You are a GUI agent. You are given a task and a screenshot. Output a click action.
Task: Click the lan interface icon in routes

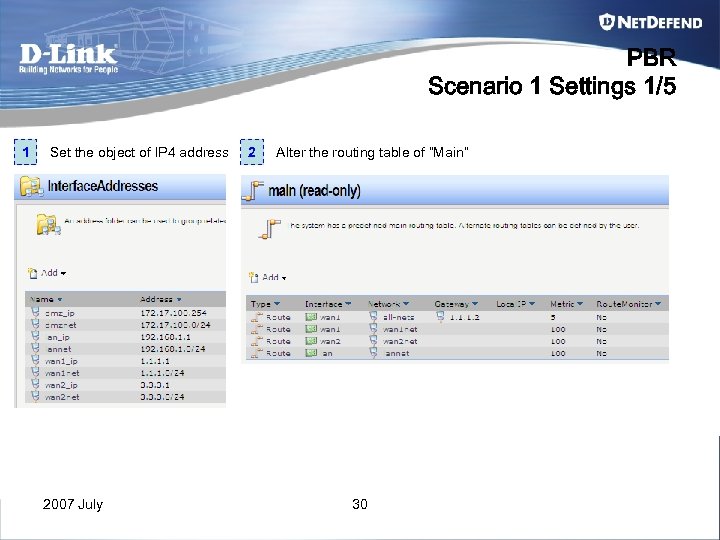[311, 353]
